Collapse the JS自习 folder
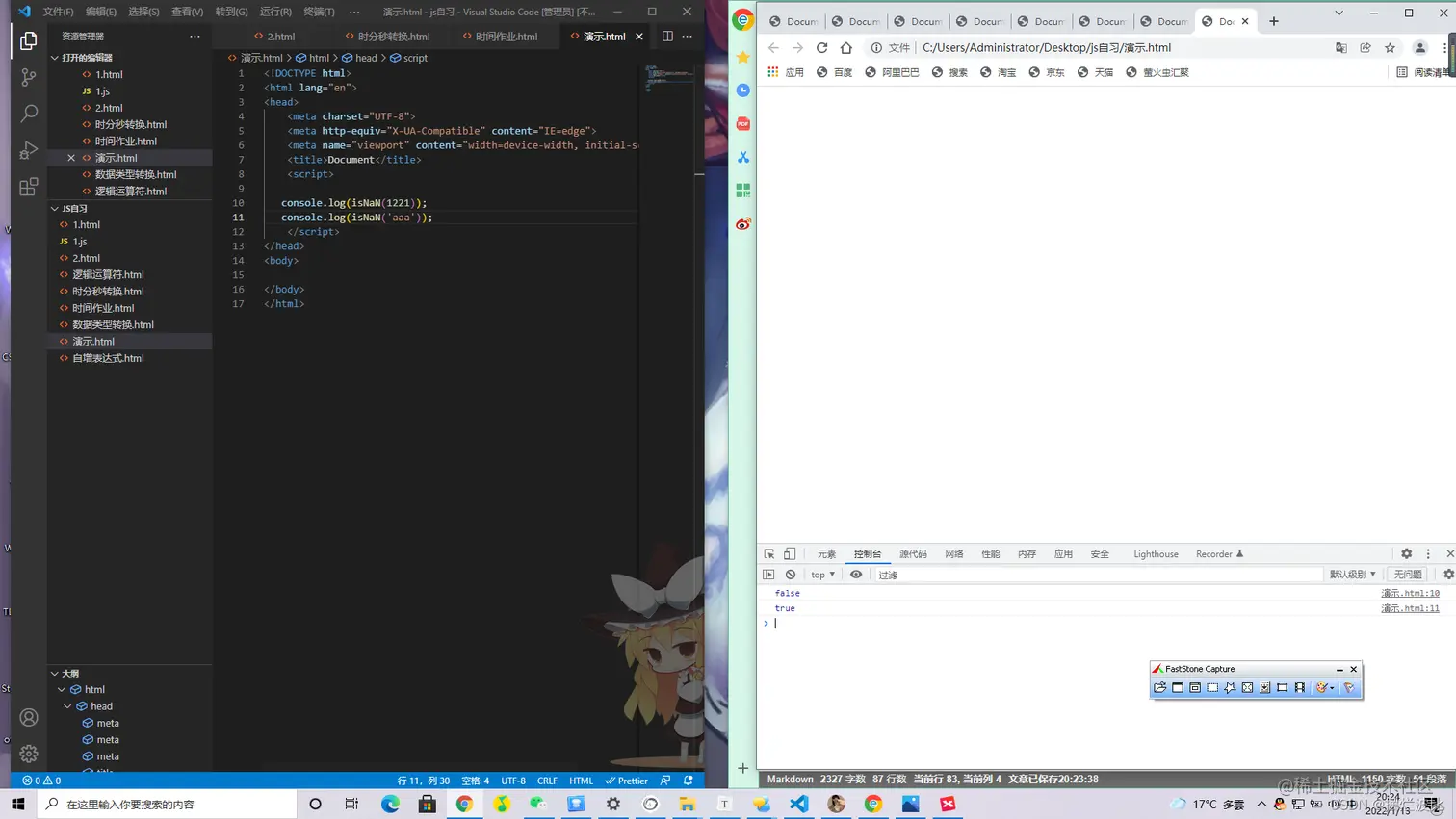 coord(55,208)
